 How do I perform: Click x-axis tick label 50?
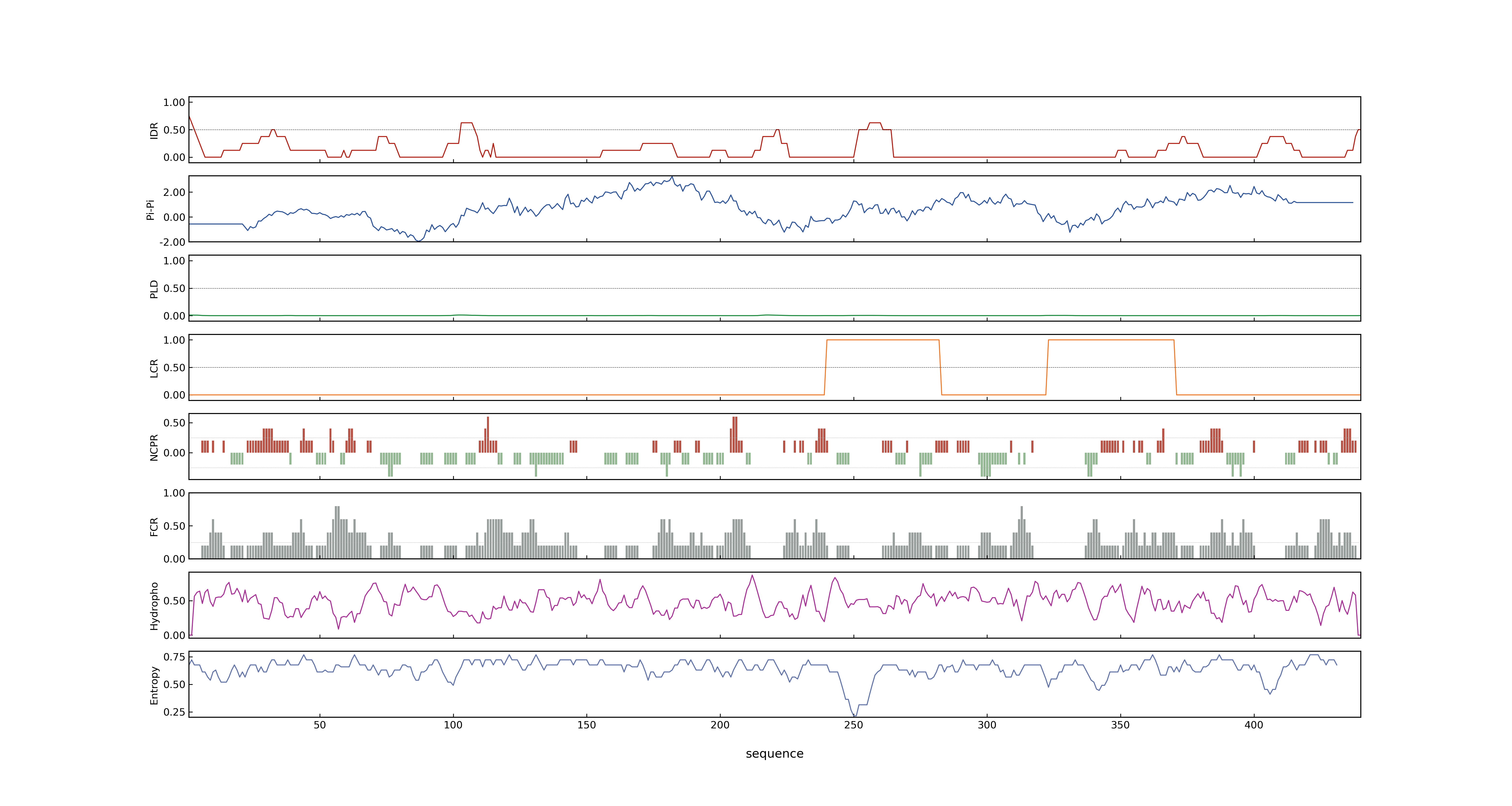pos(319,725)
